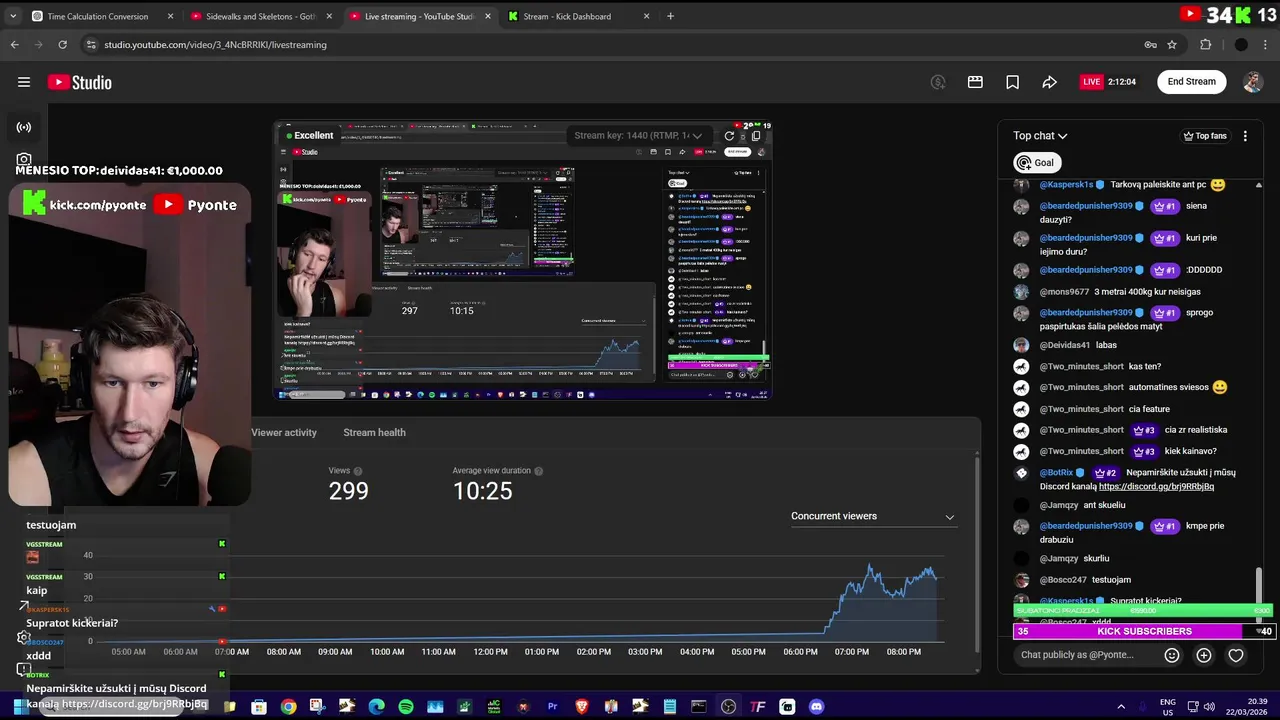Viewport: 1280px width, 720px height.
Task: Click End Stream button
Action: click(1191, 82)
